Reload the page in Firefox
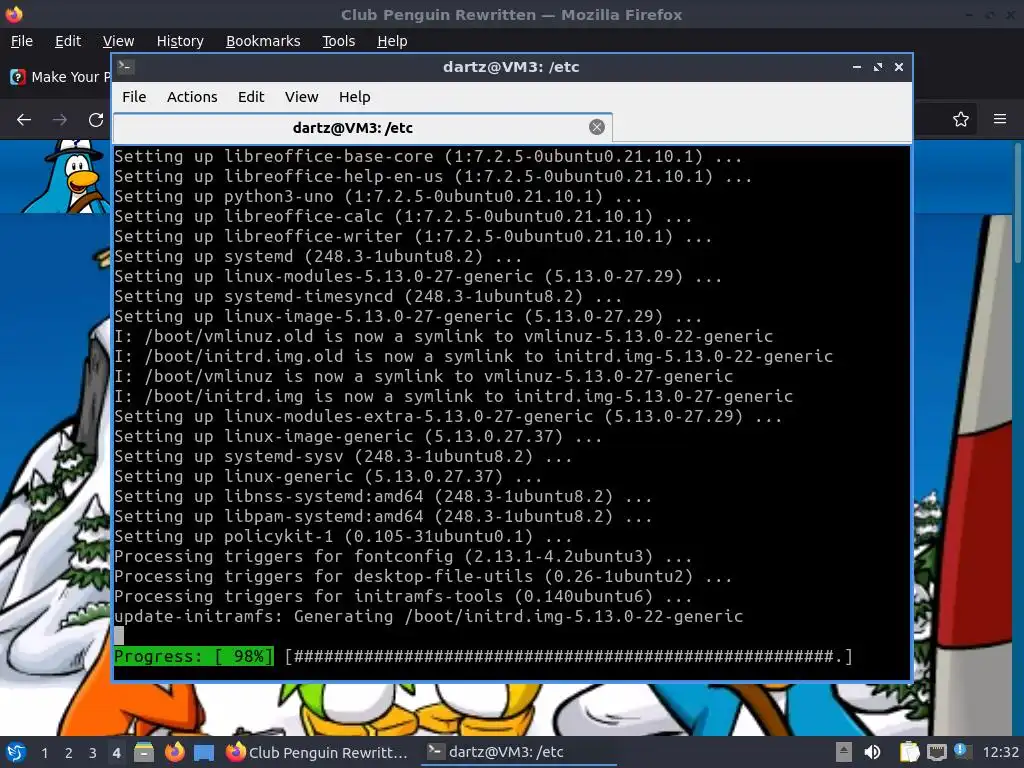Image resolution: width=1024 pixels, height=768 pixels. point(96,120)
